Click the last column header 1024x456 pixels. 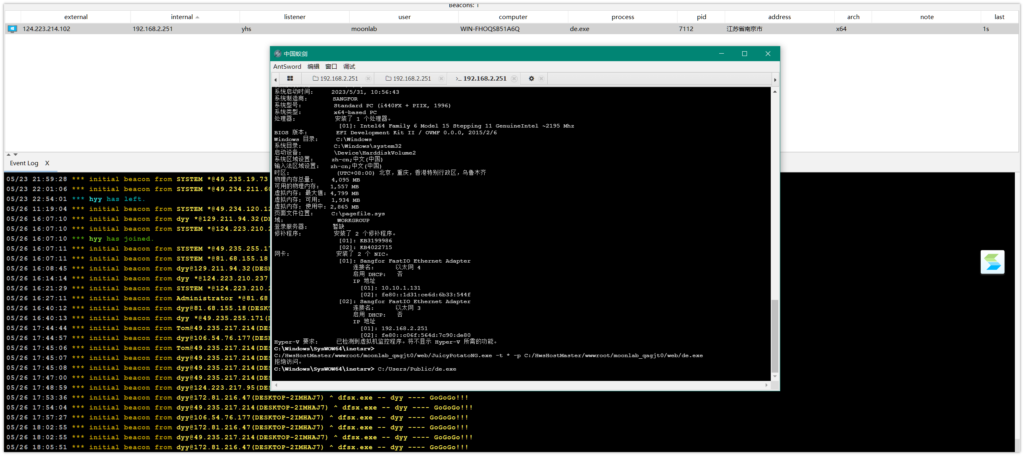click(999, 17)
